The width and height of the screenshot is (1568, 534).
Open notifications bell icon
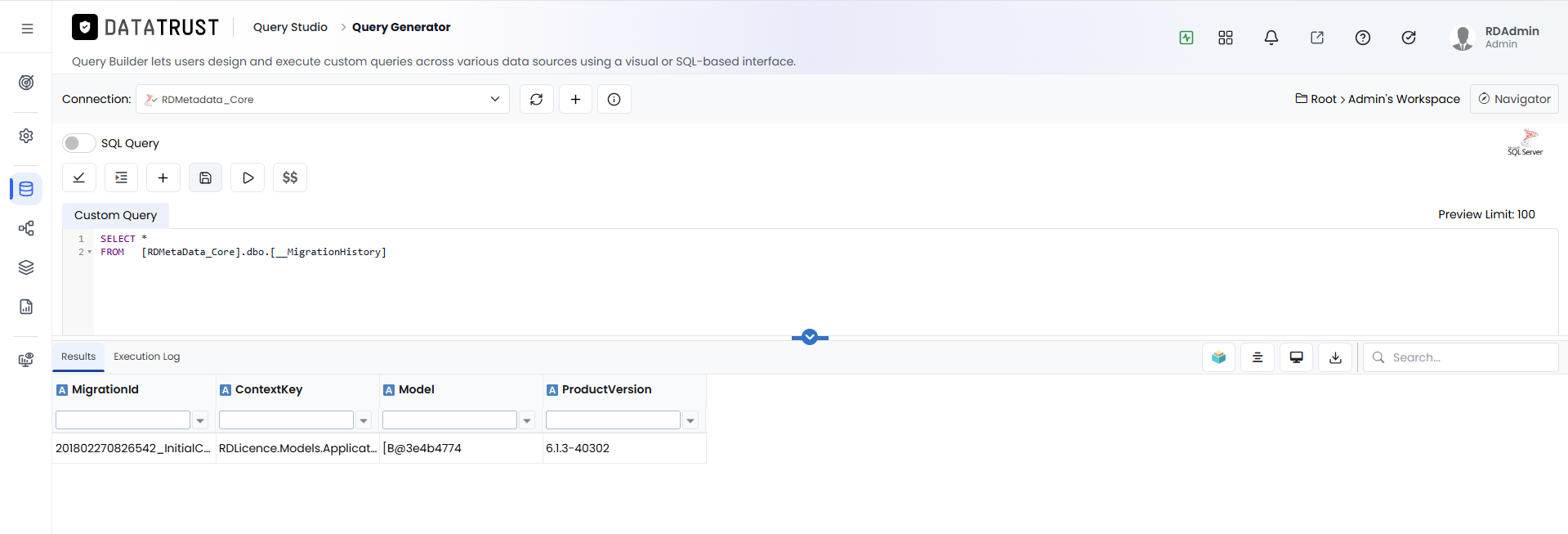(1271, 38)
